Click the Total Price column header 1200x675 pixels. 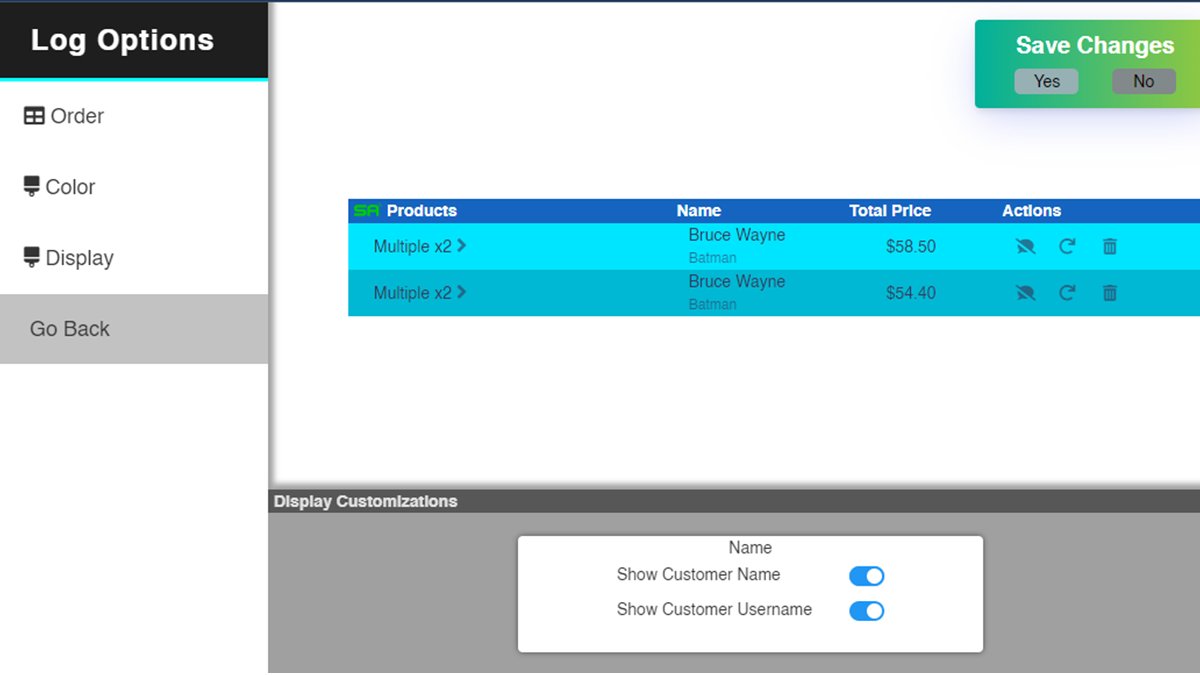(x=890, y=211)
